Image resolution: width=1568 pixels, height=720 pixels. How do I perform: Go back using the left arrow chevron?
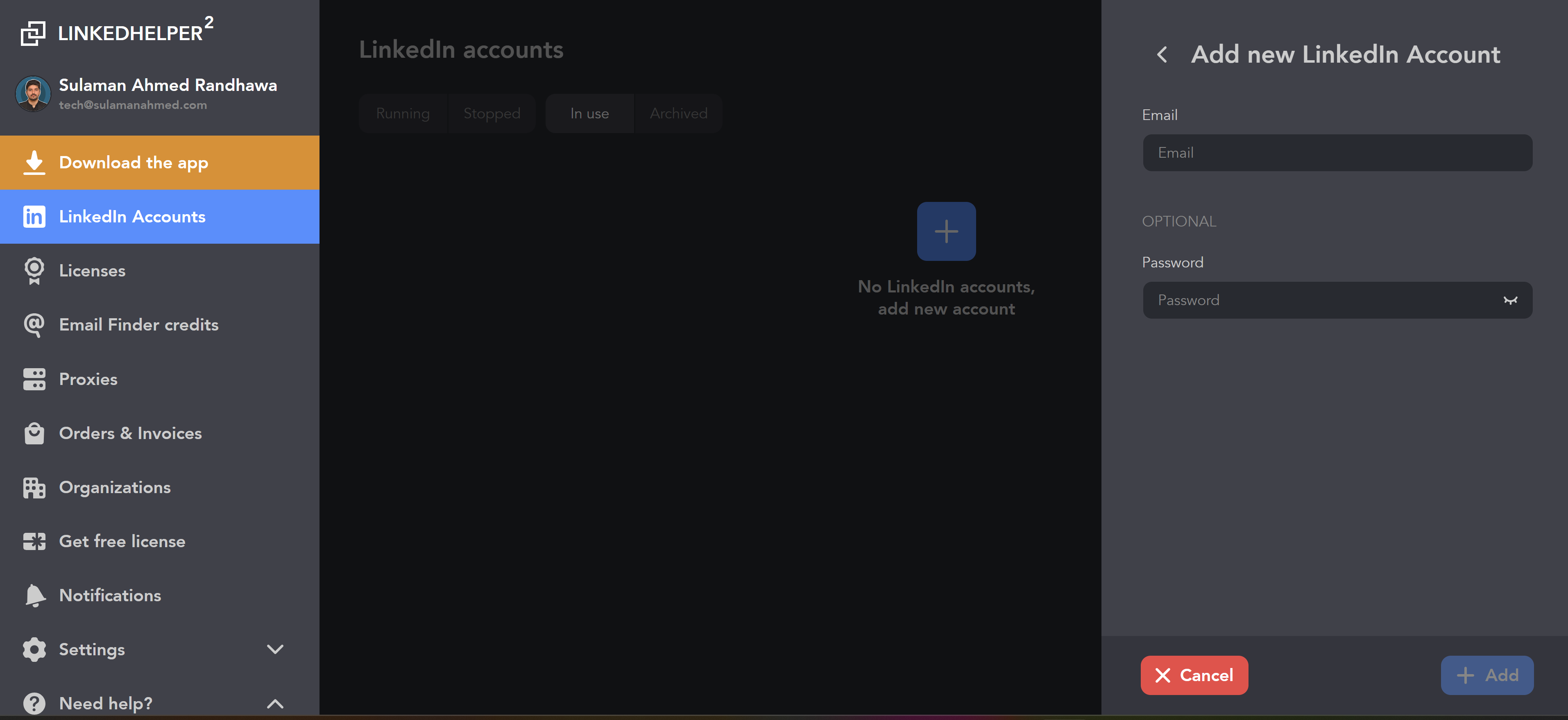point(1162,55)
